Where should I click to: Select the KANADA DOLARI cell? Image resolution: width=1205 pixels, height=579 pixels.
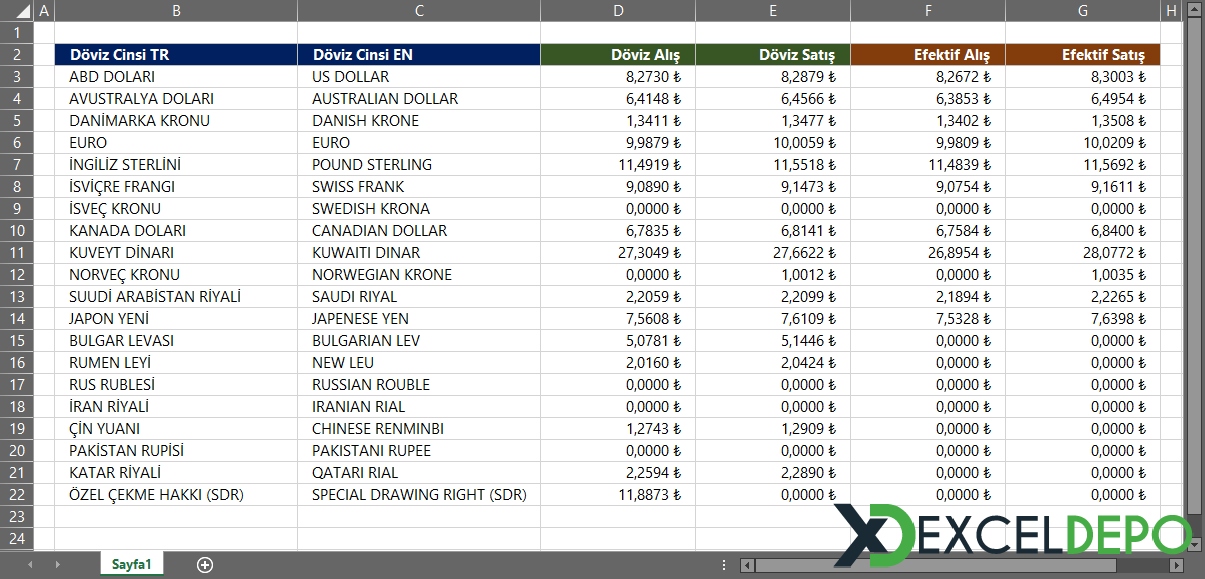coord(176,231)
